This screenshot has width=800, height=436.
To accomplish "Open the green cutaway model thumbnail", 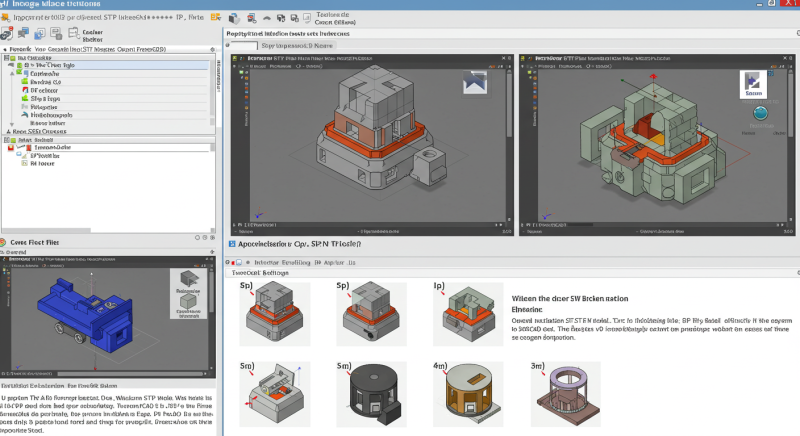I will click(468, 314).
